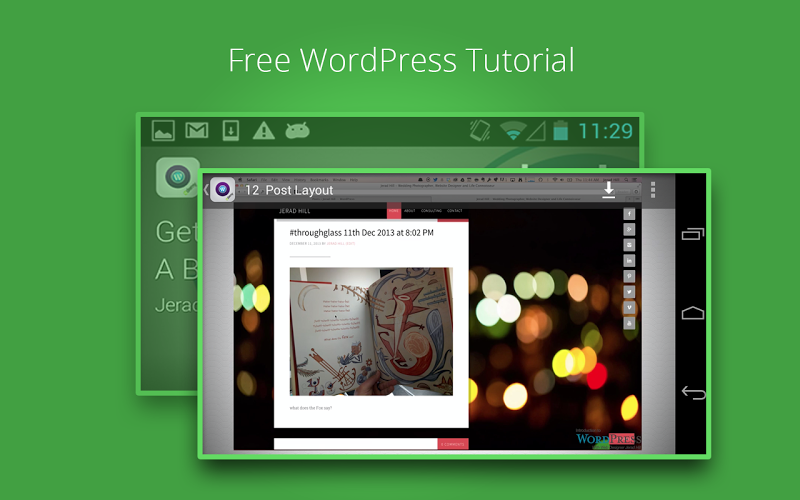Tap the WordPress app icon beside '12 Post Layout'
This screenshot has height=500, width=800.
click(x=222, y=190)
